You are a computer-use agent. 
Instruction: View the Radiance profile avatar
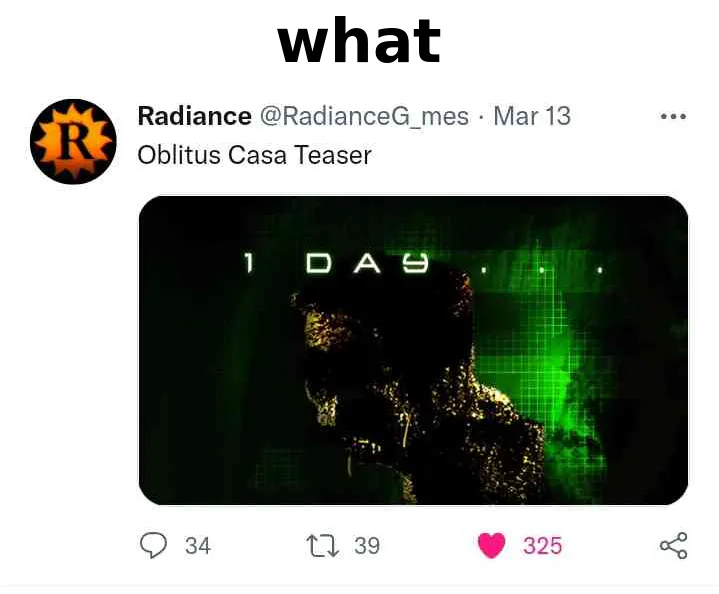(73, 141)
